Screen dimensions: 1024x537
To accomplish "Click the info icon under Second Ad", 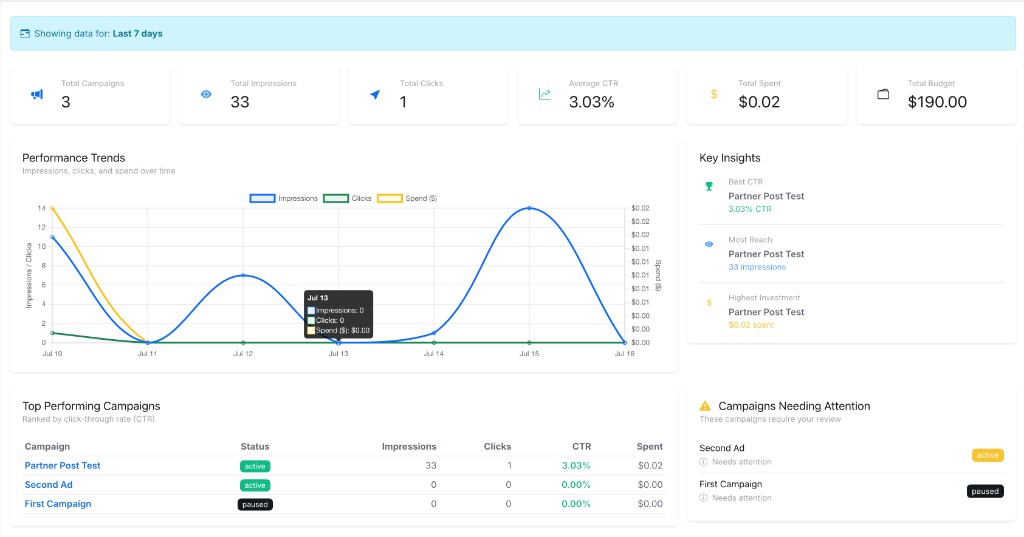I will click(703, 462).
